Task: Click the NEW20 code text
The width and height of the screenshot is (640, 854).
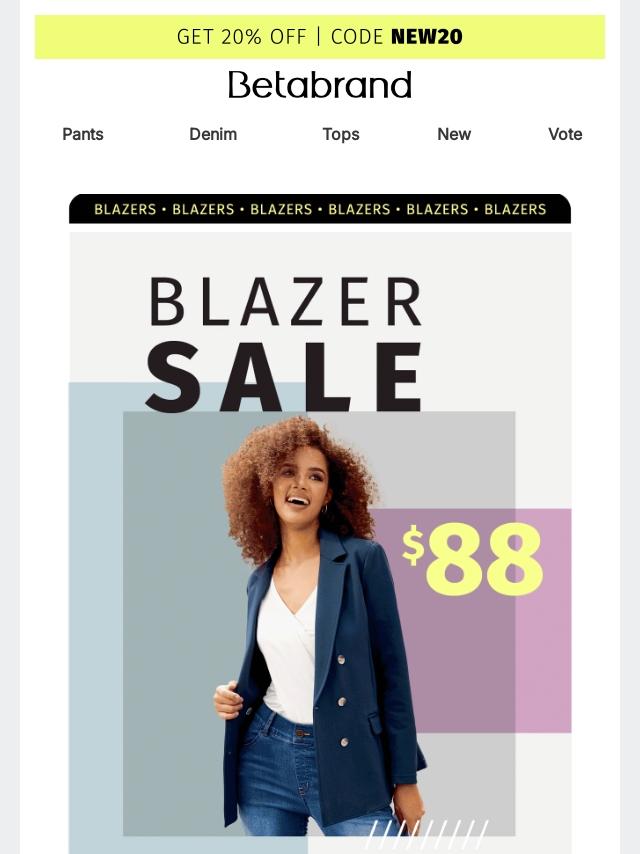Action: [426, 37]
